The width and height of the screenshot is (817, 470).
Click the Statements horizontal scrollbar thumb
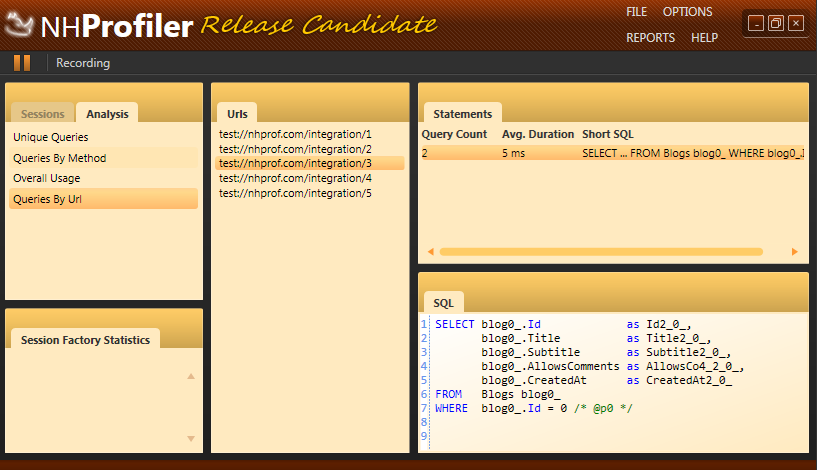601,252
